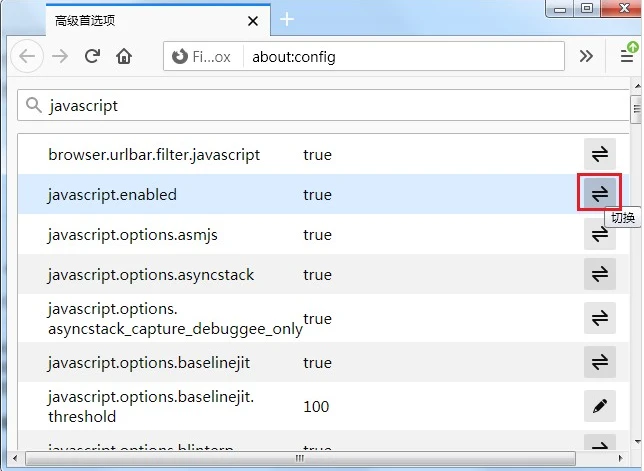Viewport: 644px width, 471px height.
Task: Go to the home page
Action: coord(124,56)
